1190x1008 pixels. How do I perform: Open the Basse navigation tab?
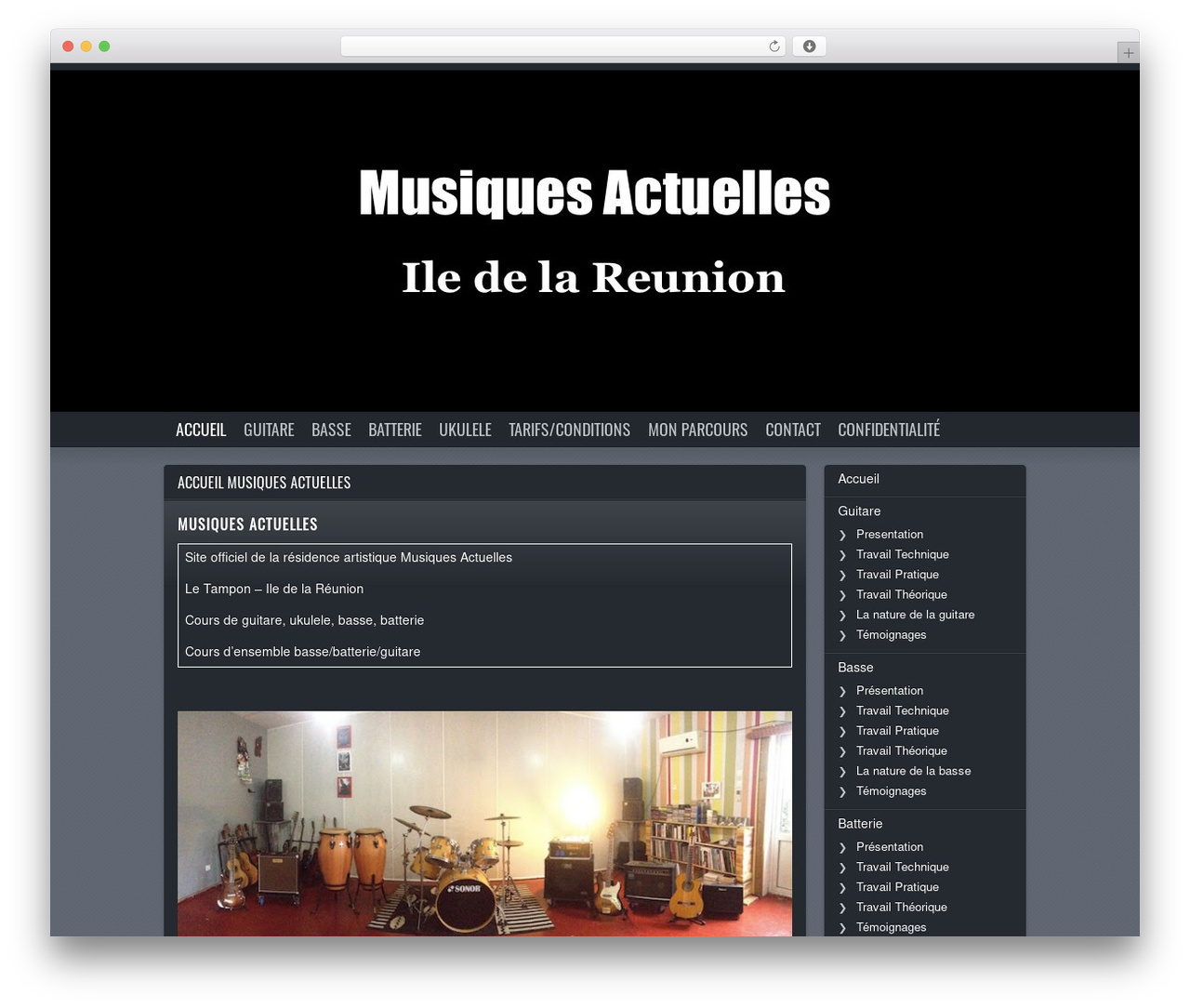coord(331,430)
